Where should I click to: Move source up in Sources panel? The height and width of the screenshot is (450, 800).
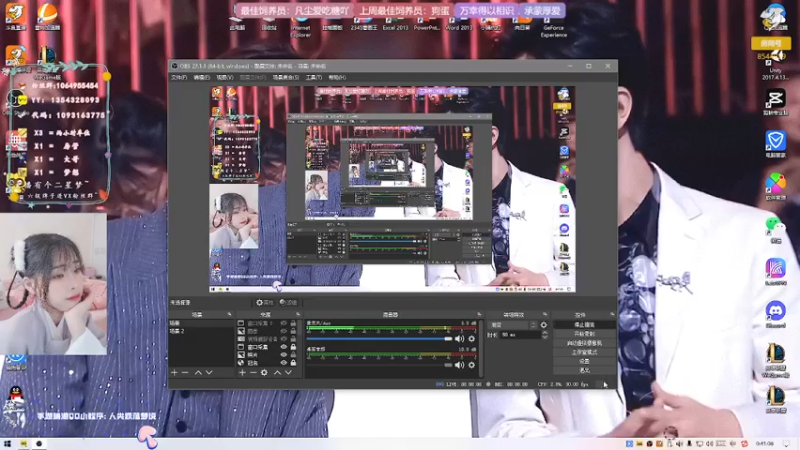point(277,372)
